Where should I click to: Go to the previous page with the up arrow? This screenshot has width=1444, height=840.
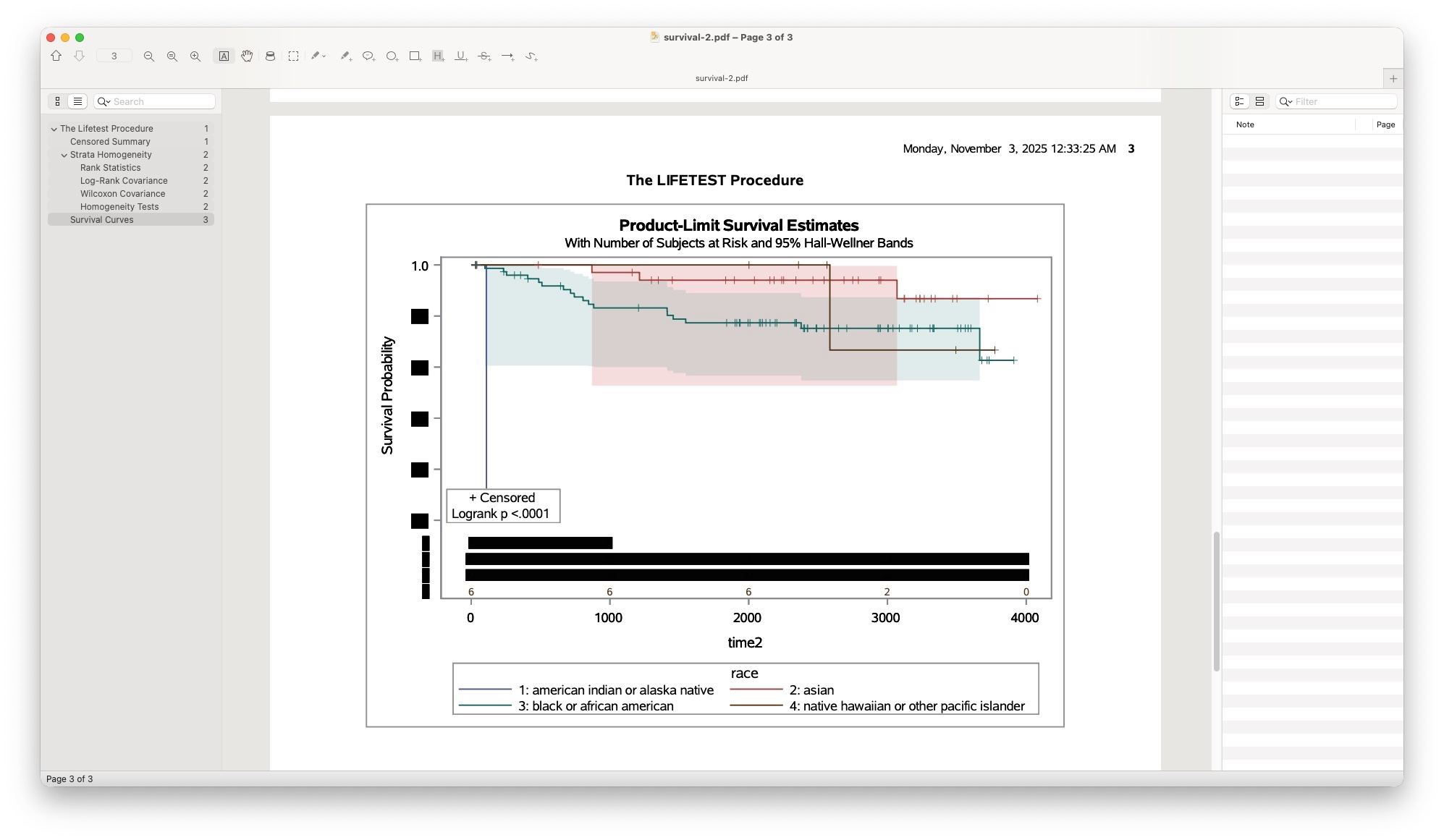coord(56,56)
